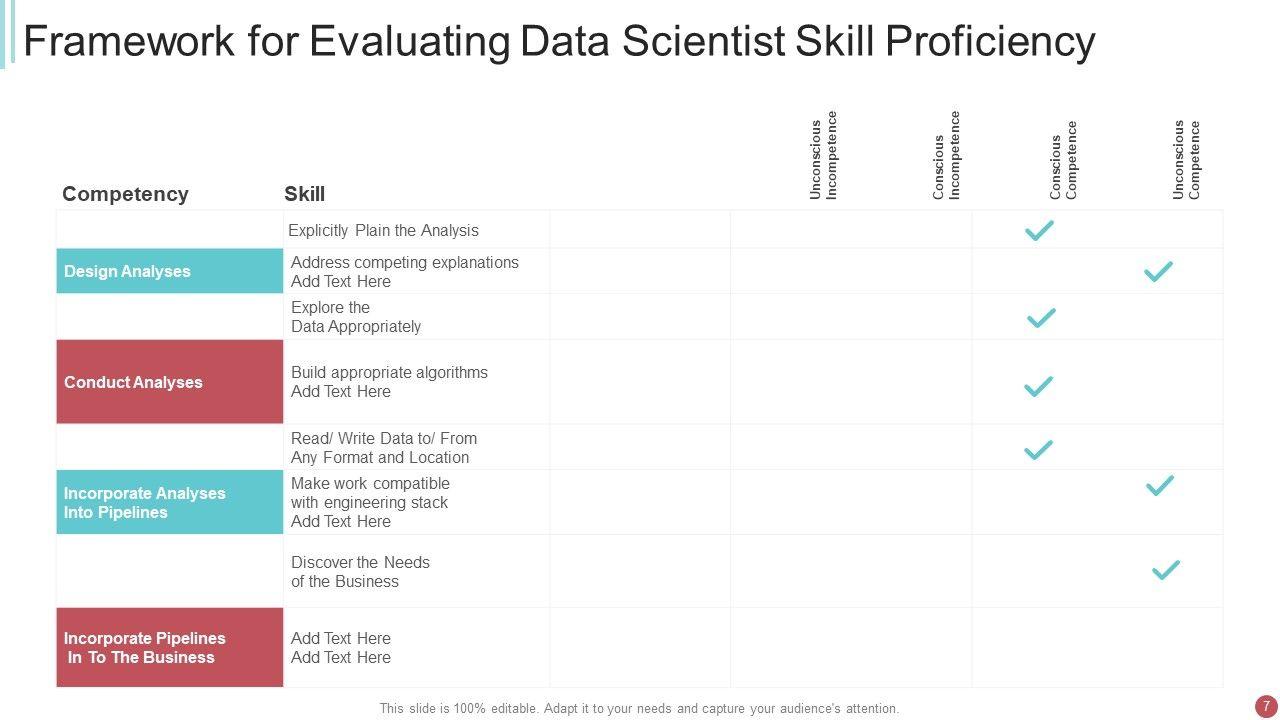
Task: Click the Competency column header
Action: click(125, 194)
